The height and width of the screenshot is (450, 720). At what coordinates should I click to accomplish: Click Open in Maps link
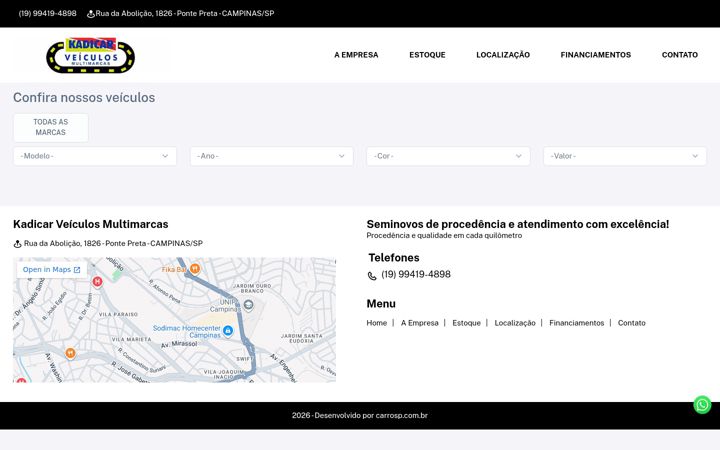51,270
